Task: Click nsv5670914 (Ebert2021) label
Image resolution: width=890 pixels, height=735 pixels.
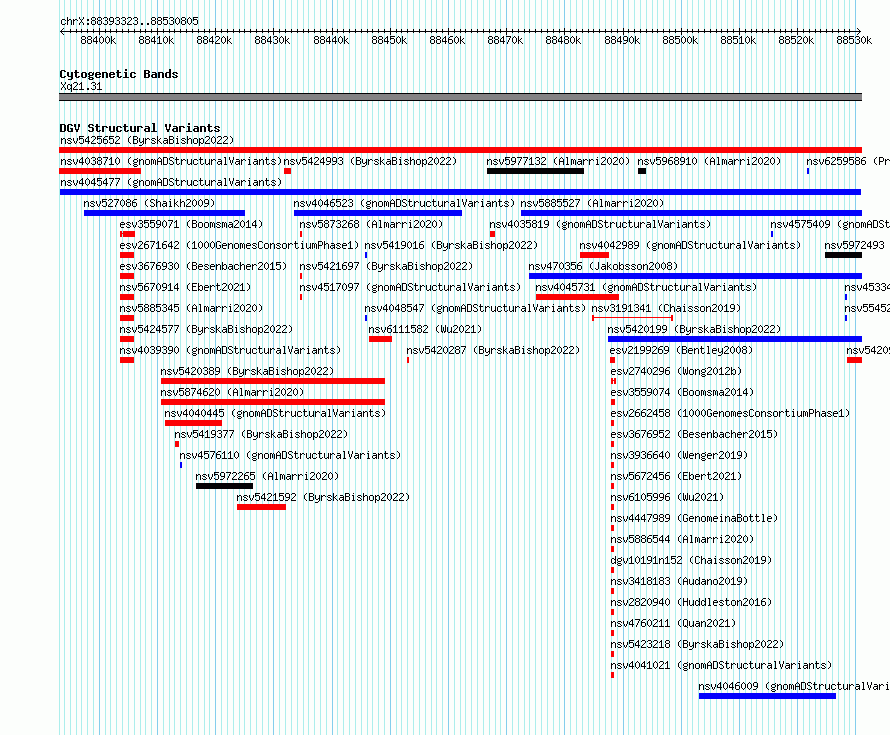Action: 185,287
